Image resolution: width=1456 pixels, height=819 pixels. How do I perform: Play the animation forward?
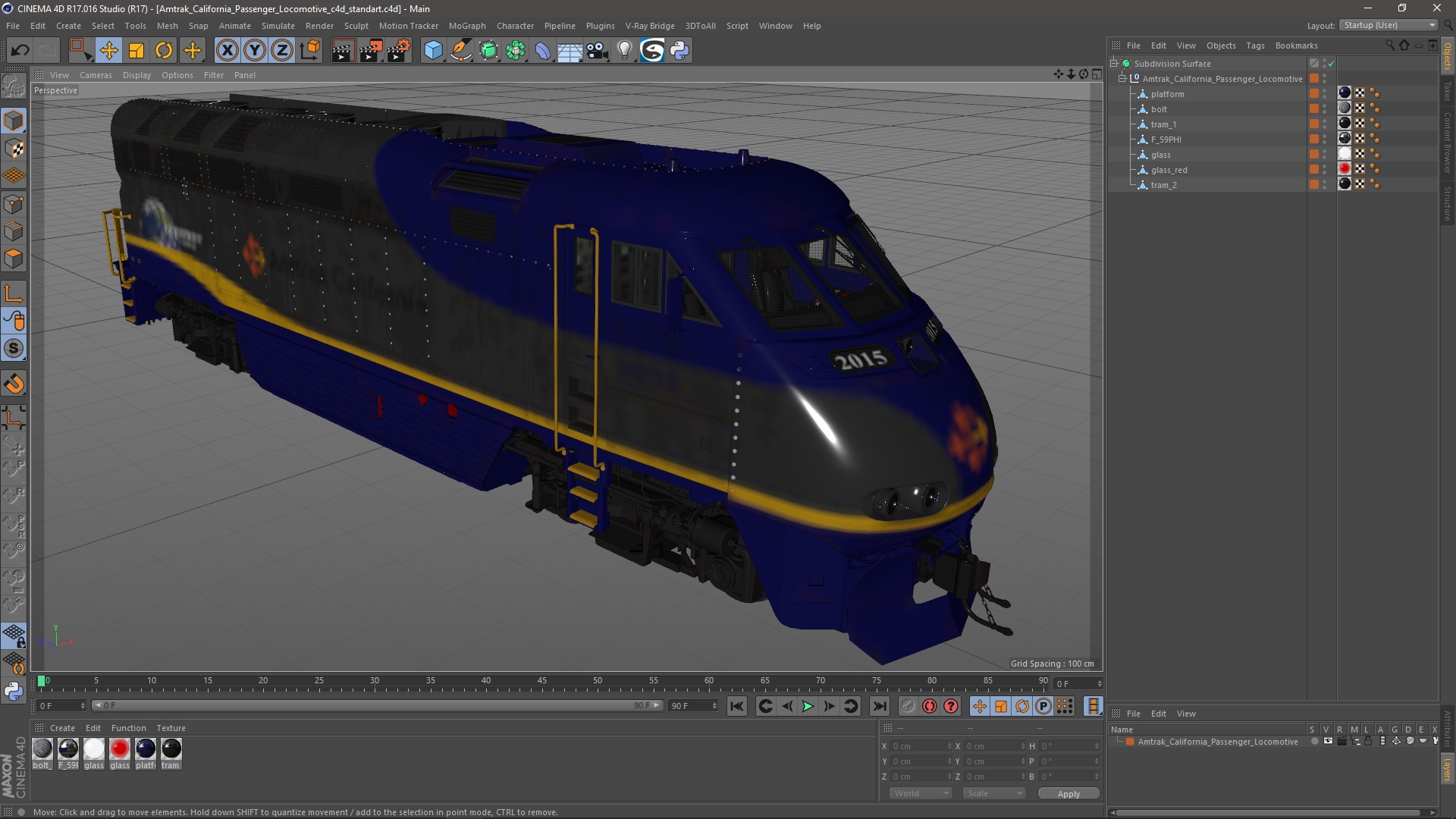tap(808, 707)
